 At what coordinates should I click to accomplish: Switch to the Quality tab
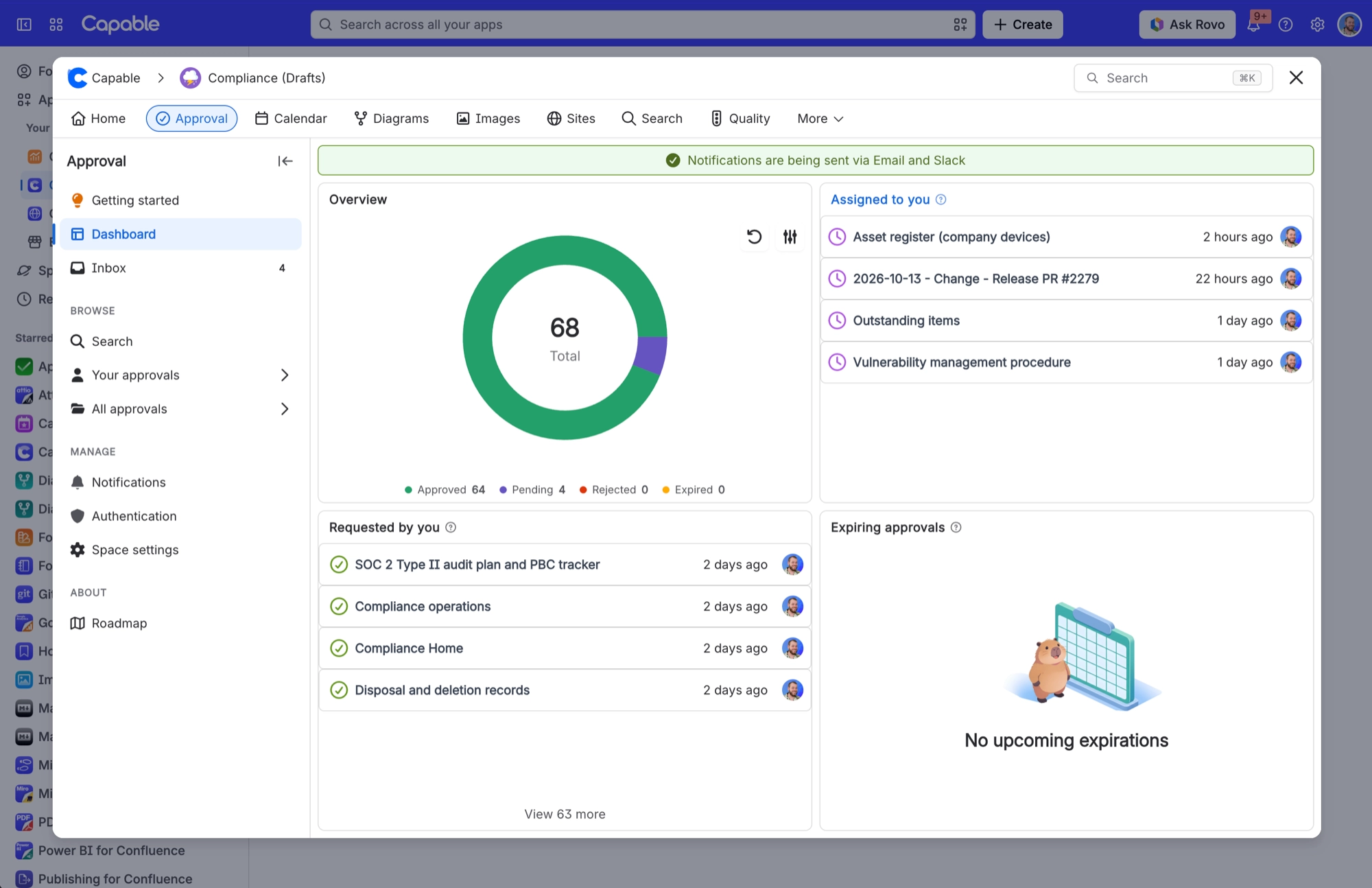click(740, 119)
